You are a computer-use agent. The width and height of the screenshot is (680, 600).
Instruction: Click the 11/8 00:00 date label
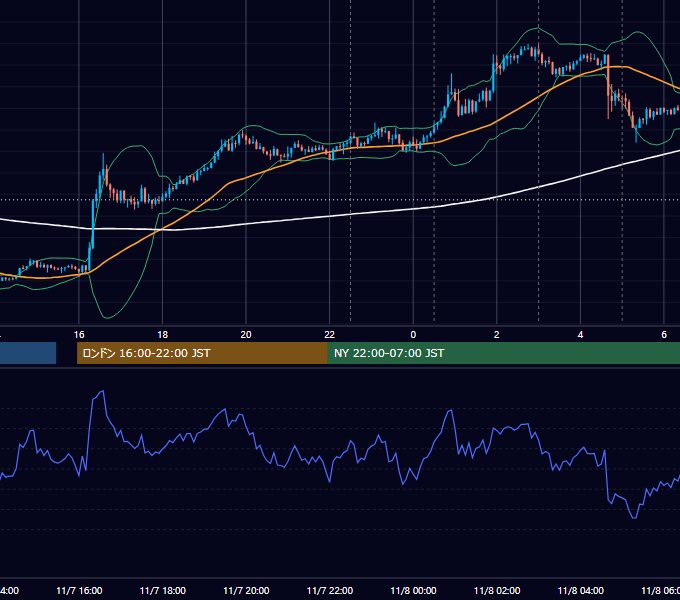(x=413, y=590)
